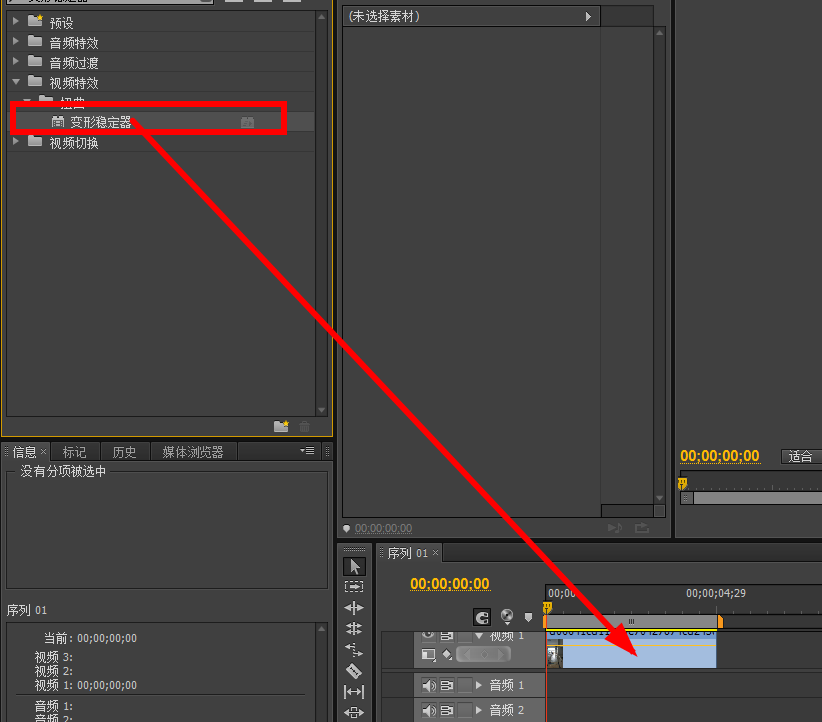
Task: Mute 音频 2 track speaker toggle
Action: click(x=429, y=710)
